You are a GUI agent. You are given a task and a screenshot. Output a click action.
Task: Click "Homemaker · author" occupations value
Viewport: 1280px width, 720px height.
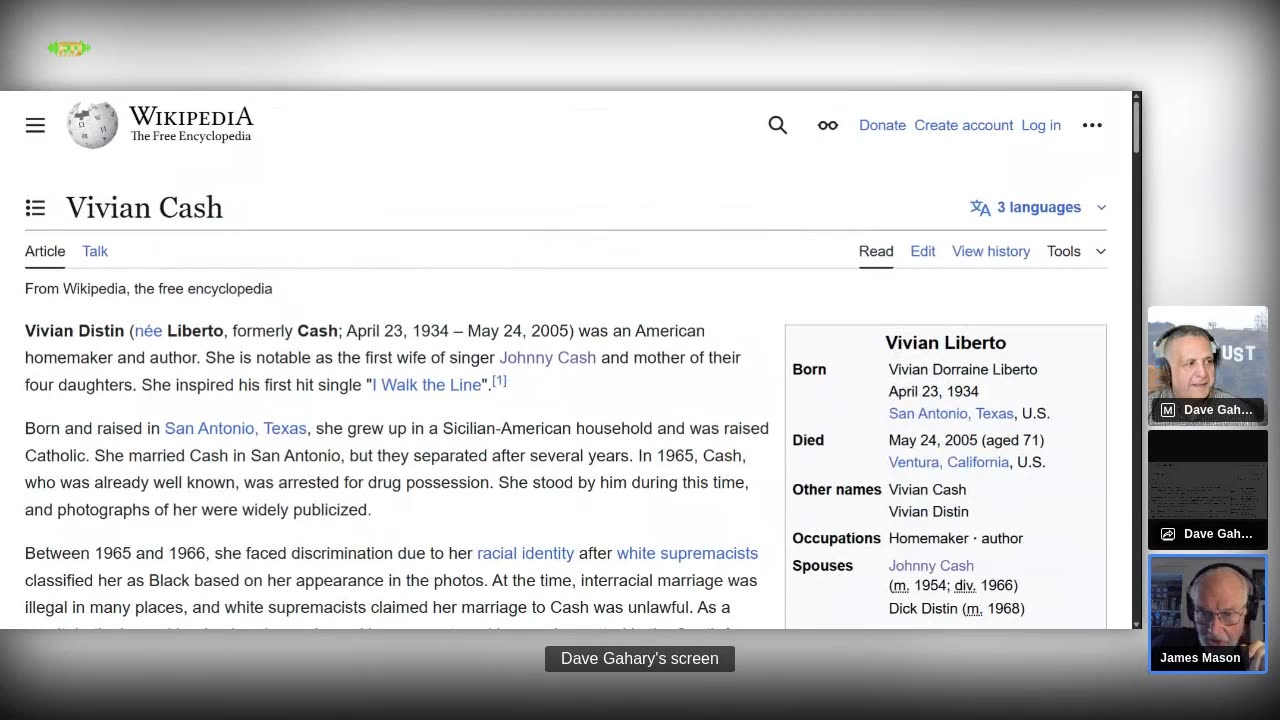[956, 538]
